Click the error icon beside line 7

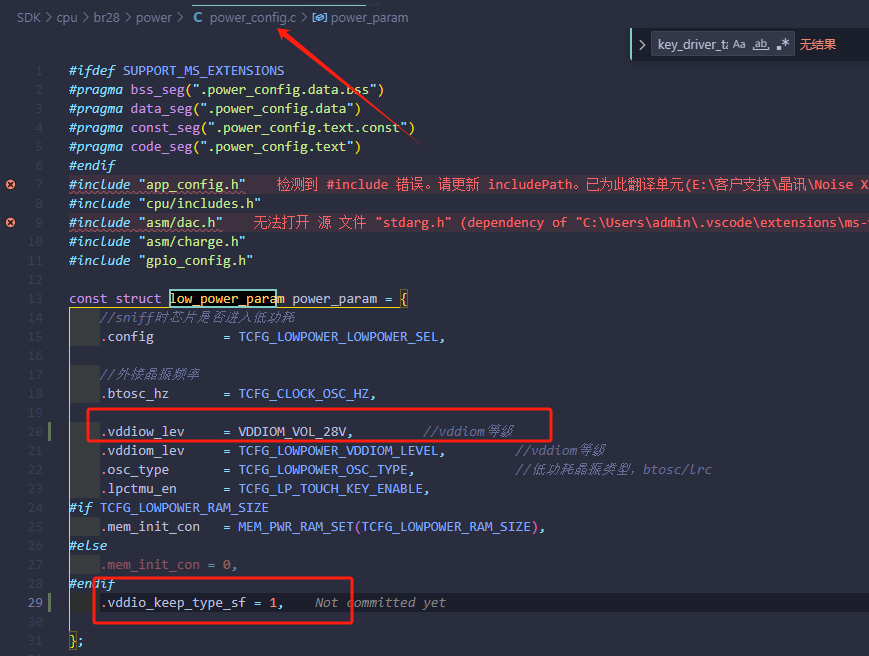coord(11,184)
